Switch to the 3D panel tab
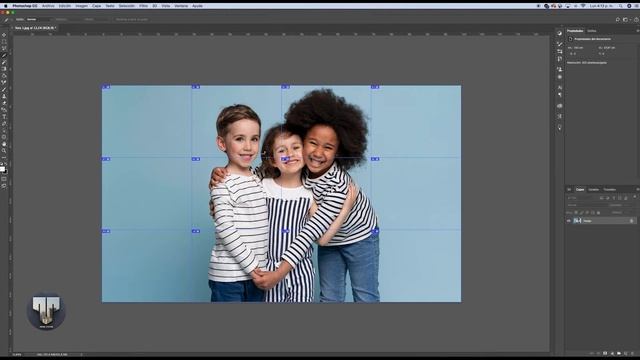640x360 pixels. tap(569, 190)
